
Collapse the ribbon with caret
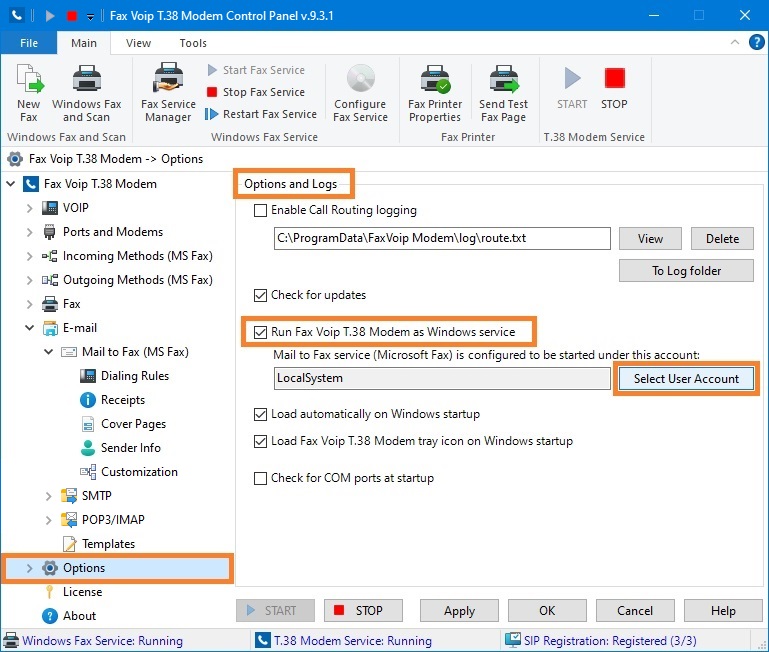point(735,42)
